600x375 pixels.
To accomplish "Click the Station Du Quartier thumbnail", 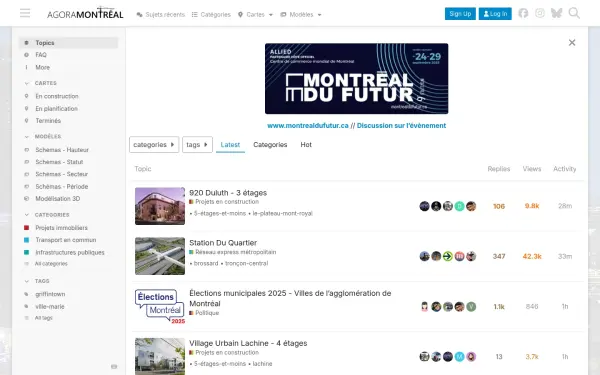I will [x=160, y=256].
